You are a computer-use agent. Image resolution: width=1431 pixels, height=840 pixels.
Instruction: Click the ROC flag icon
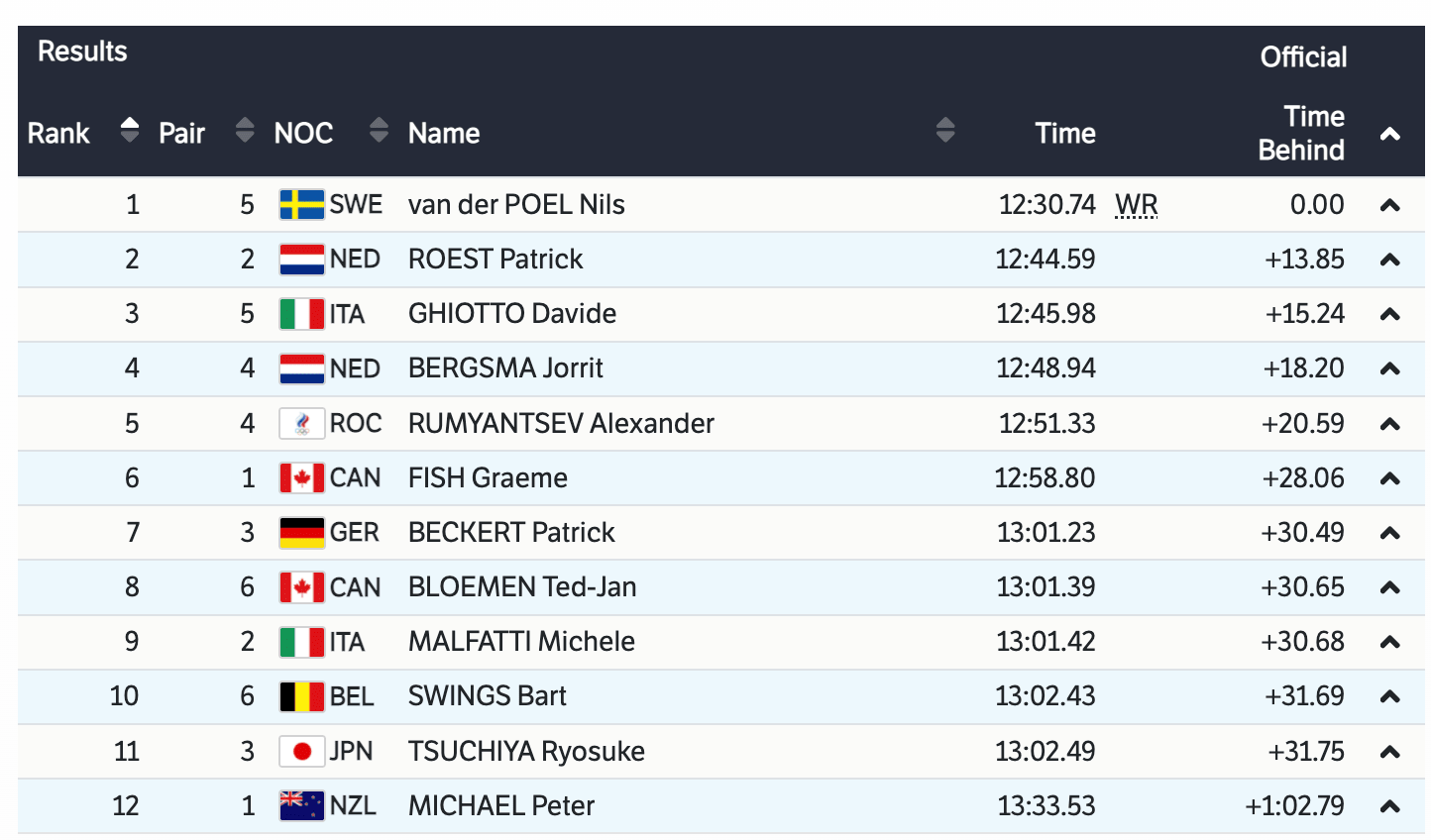tap(301, 424)
